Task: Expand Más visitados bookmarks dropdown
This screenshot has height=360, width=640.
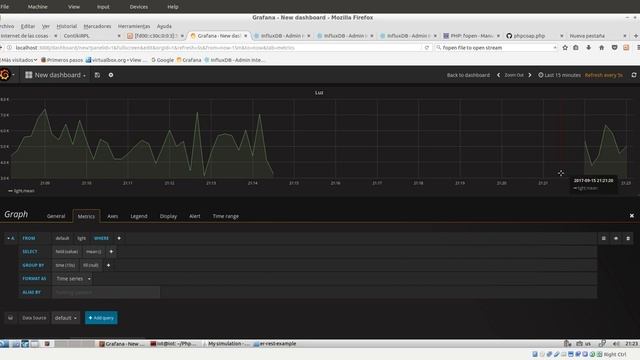Action: click(x=19, y=60)
